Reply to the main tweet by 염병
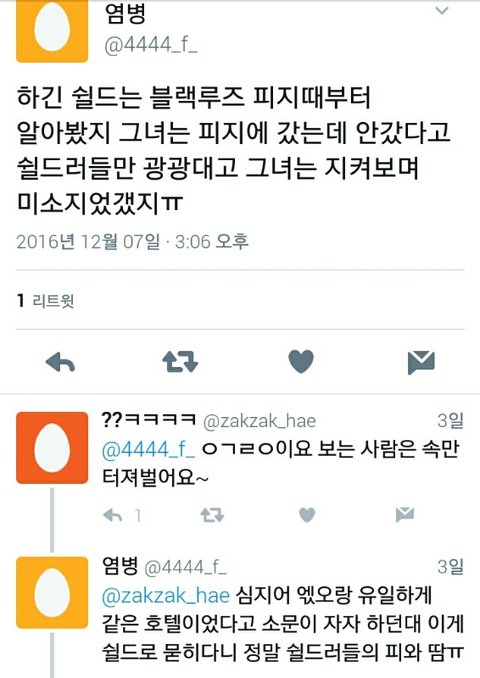Screen dimensions: 480x678 tap(60, 362)
